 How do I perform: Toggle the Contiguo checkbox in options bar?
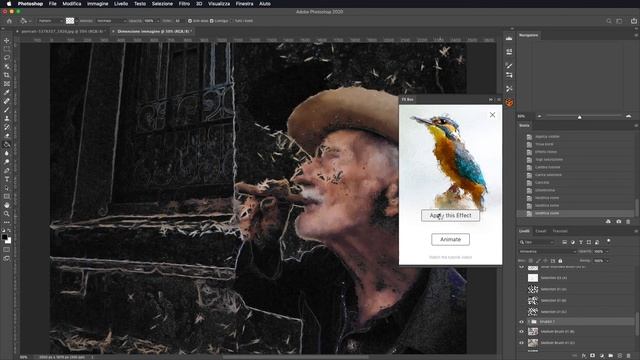point(211,21)
